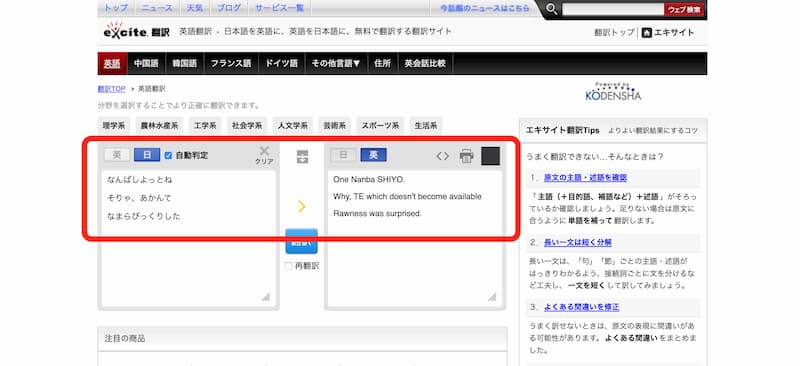Show the embed code angle-bracket icon
800x366 pixels.
tap(442, 156)
